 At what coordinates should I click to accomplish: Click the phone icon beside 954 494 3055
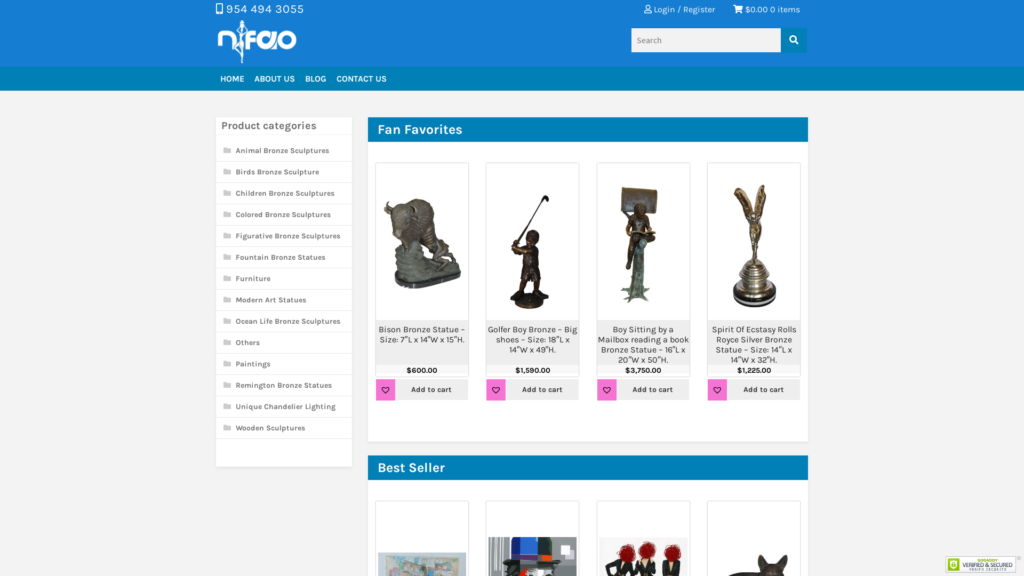click(x=219, y=8)
